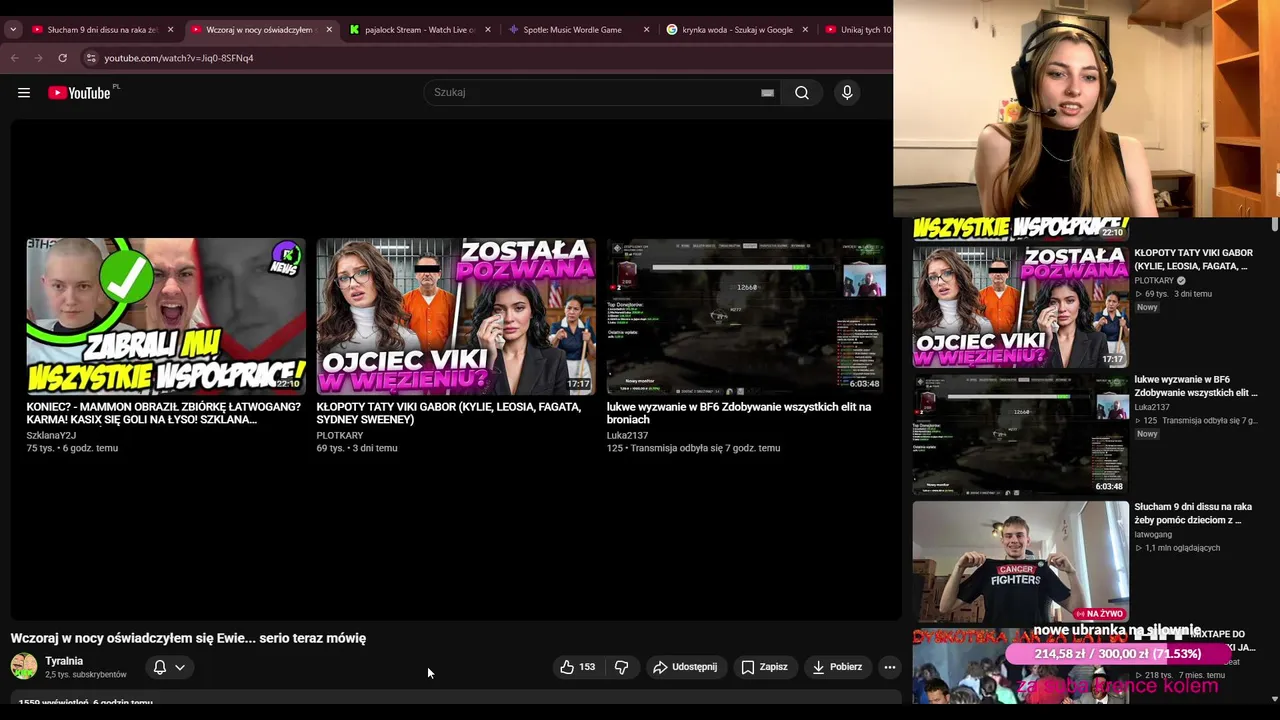Open the notification bell subscription dropdown
1280x720 pixels.
tap(169, 667)
